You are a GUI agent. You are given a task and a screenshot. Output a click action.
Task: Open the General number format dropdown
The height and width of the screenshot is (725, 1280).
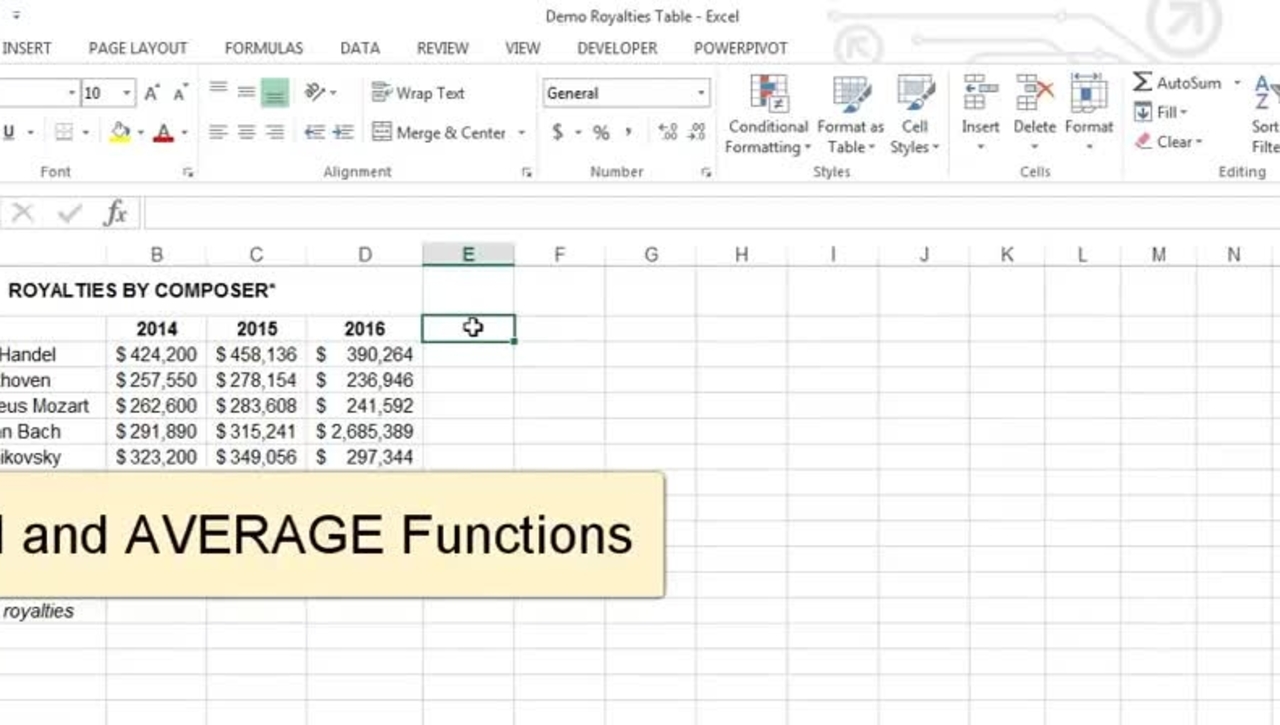coord(701,93)
